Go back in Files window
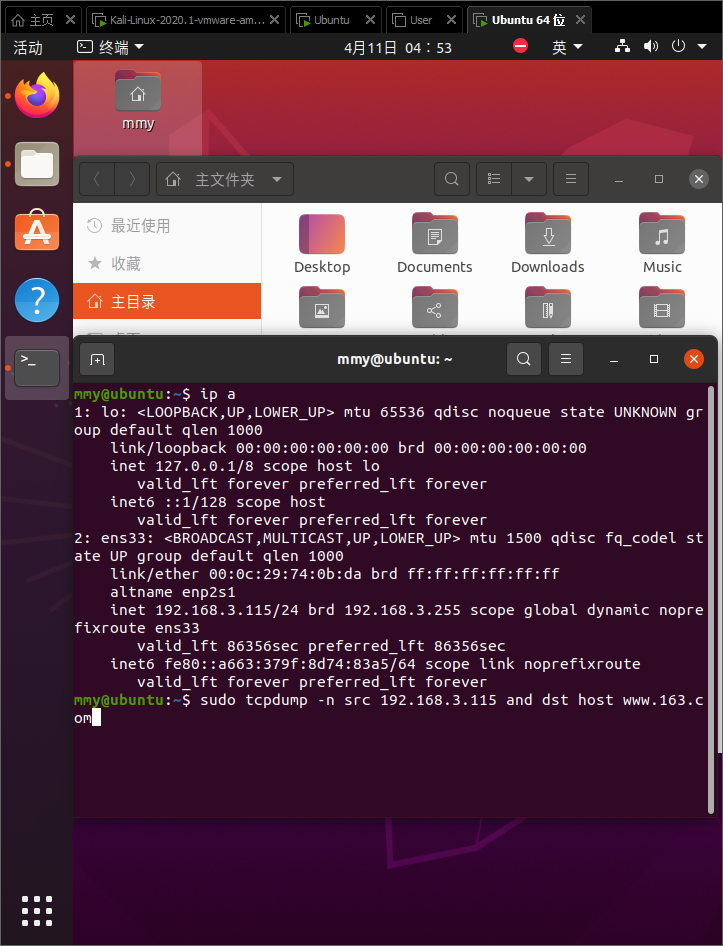Screen dimensions: 723x946 (97, 179)
